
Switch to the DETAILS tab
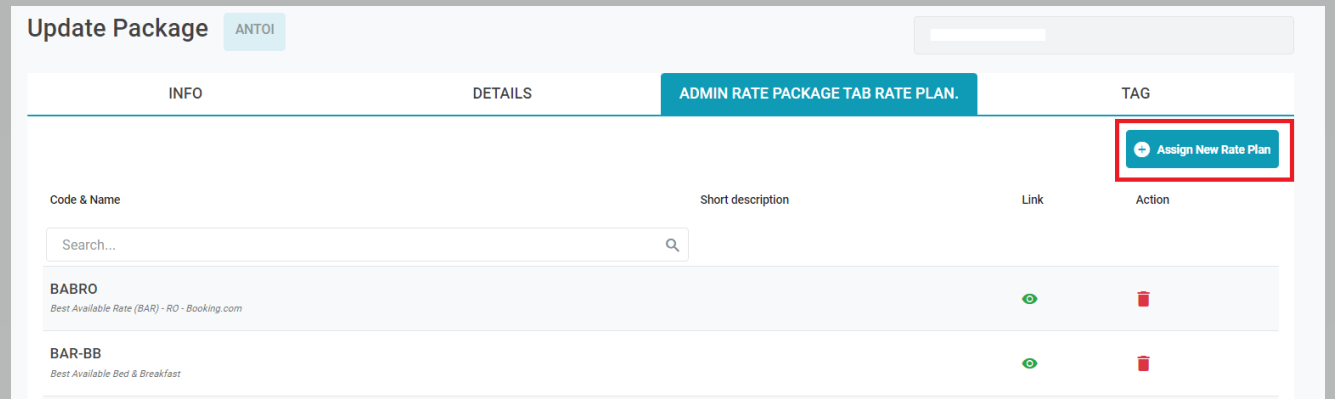(x=502, y=93)
